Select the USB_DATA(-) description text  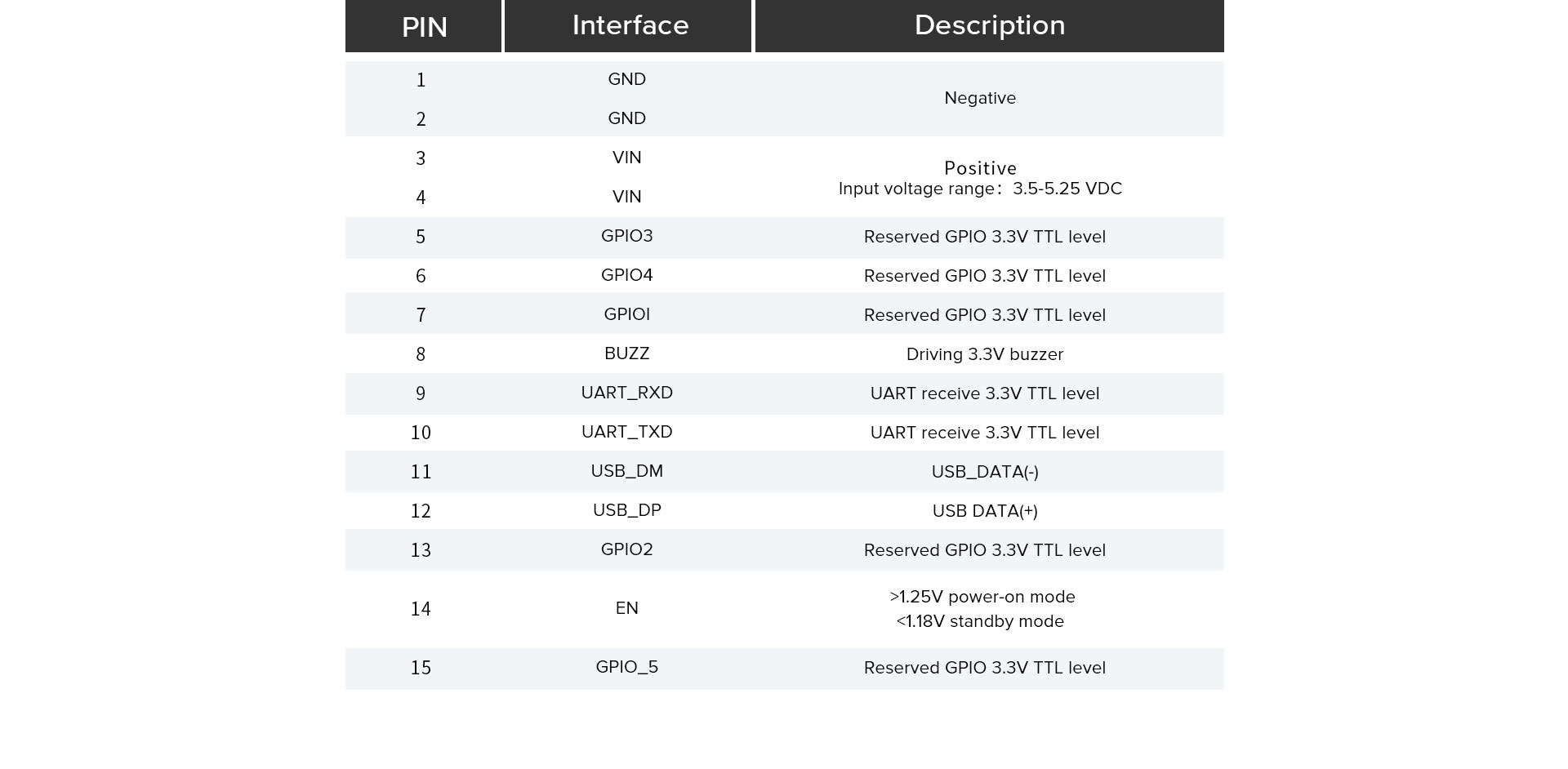985,472
